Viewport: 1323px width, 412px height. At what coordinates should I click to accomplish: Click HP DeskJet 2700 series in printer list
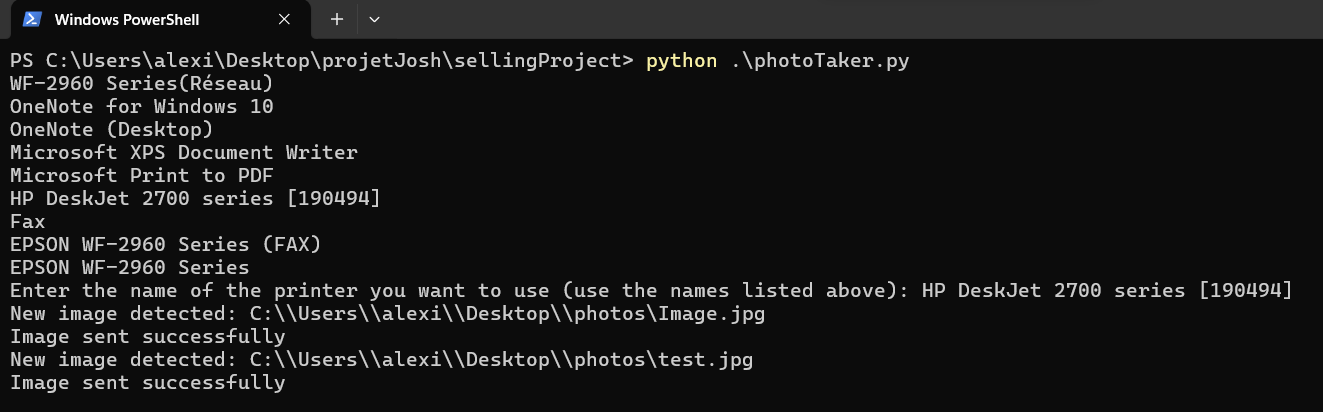click(195, 199)
